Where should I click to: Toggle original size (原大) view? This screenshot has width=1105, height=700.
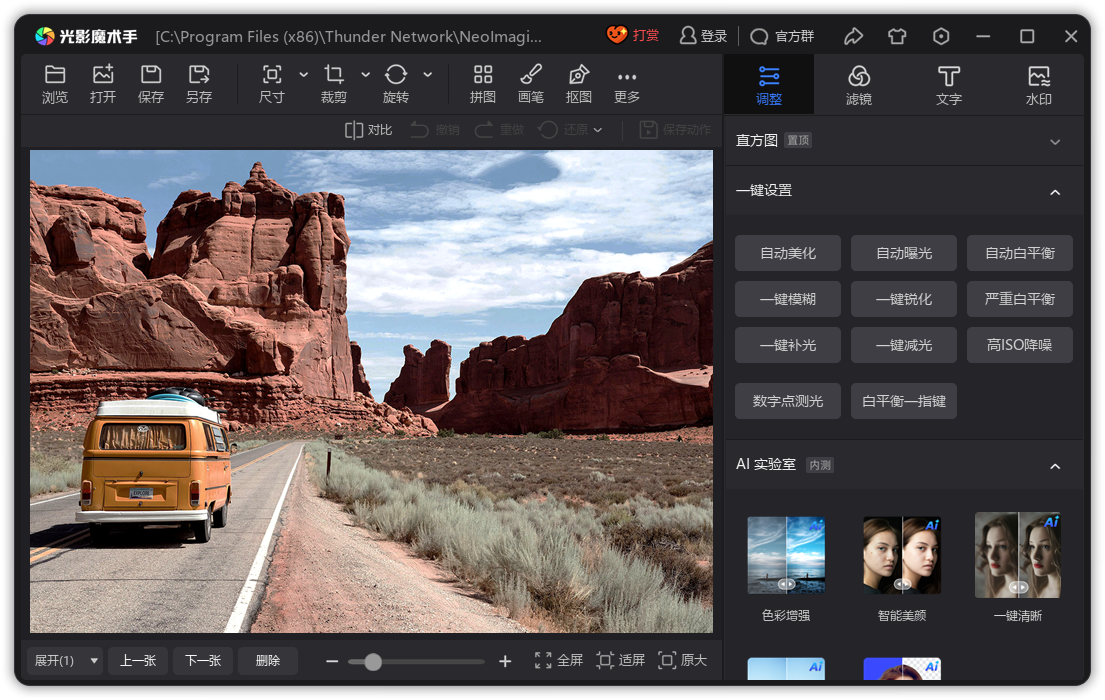coord(683,660)
